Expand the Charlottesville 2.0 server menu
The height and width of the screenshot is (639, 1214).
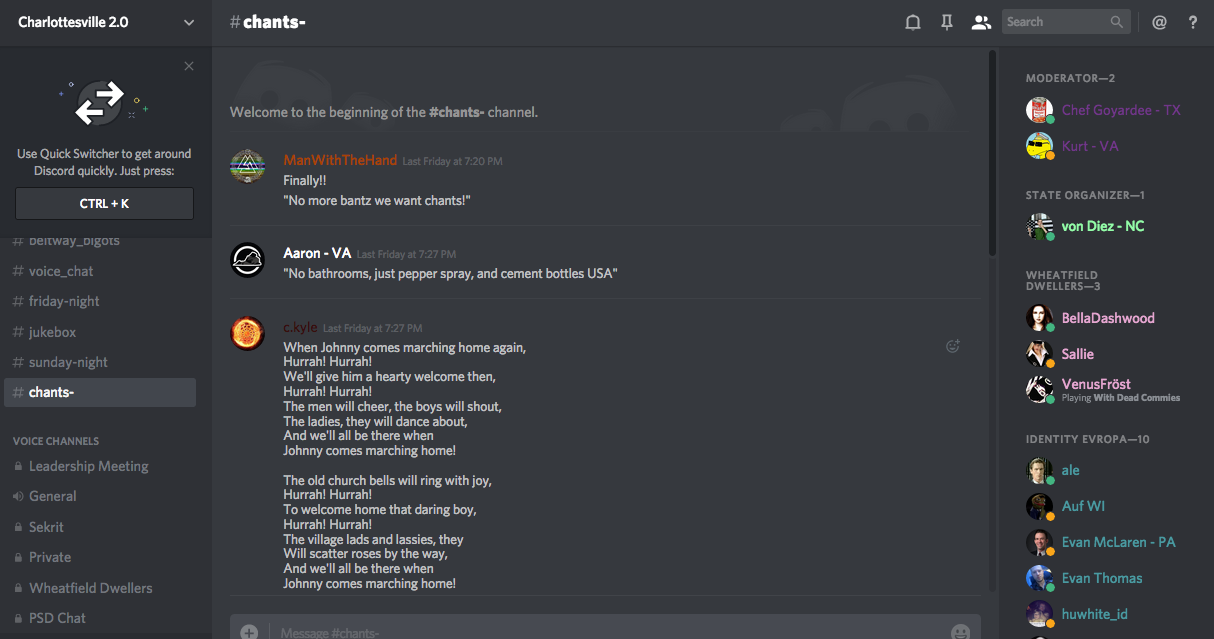(189, 22)
